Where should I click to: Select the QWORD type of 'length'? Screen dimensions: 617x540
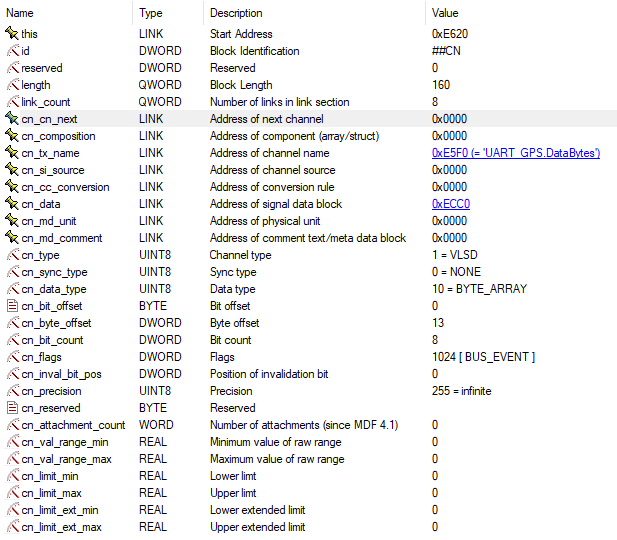point(160,85)
